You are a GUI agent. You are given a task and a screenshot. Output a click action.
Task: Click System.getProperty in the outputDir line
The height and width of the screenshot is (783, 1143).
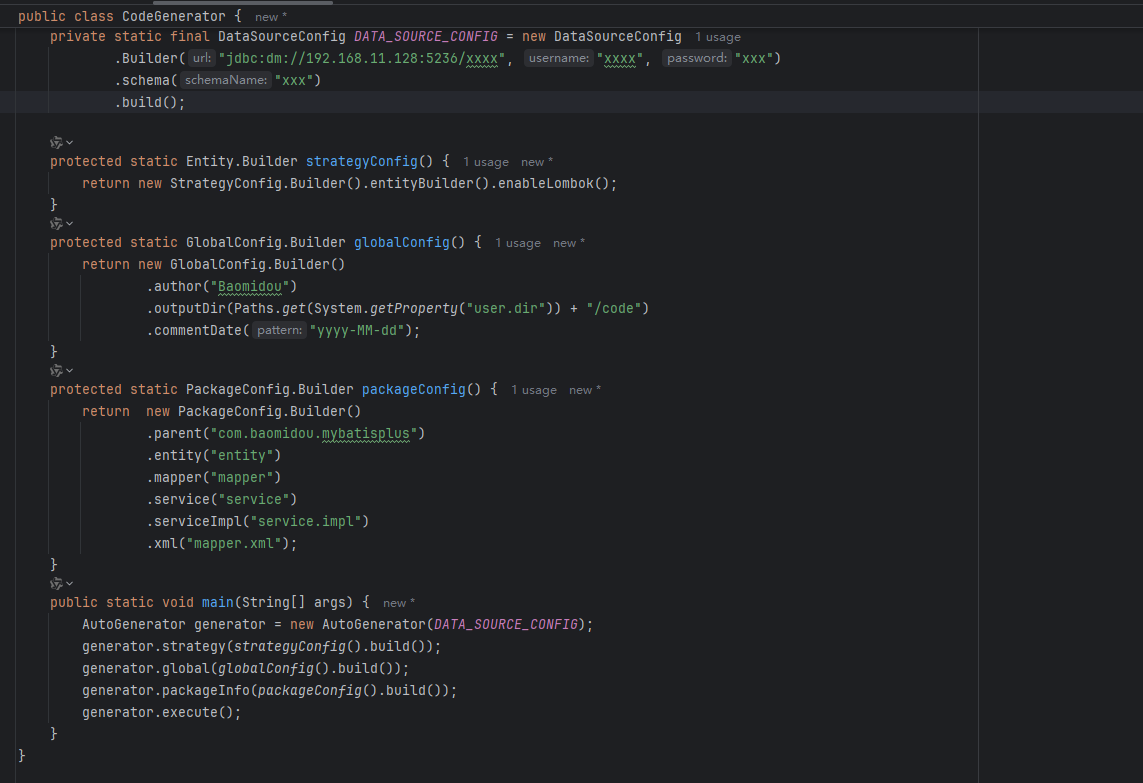386,308
